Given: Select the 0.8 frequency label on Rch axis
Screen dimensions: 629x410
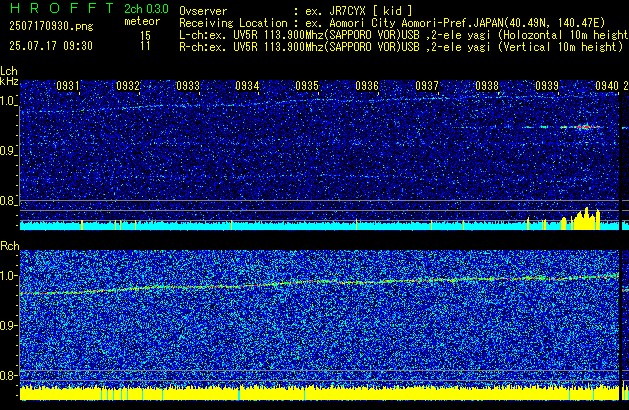Looking at the screenshot, I should pos(8,375).
